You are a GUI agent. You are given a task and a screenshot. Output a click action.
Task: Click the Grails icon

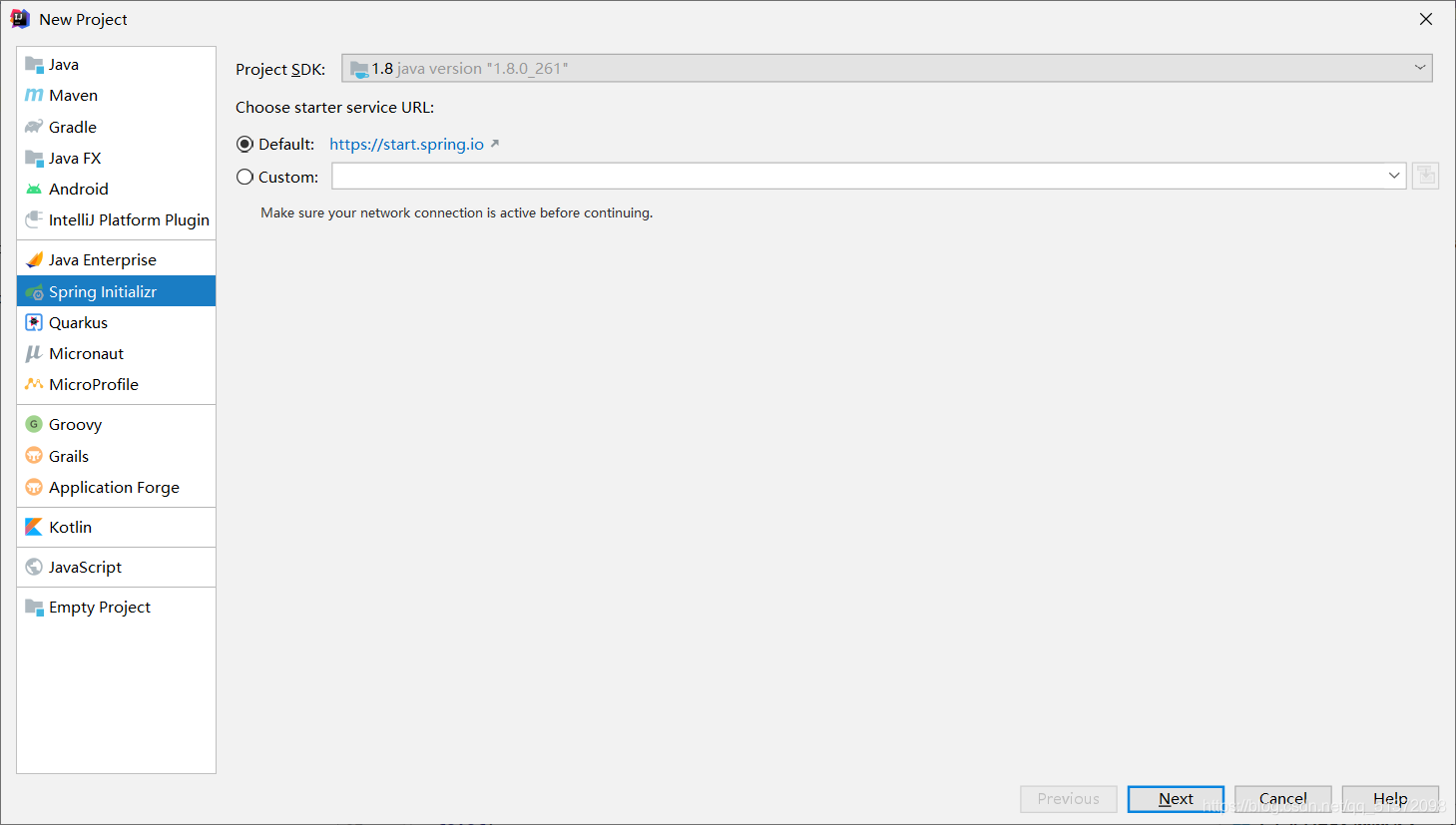(x=34, y=456)
